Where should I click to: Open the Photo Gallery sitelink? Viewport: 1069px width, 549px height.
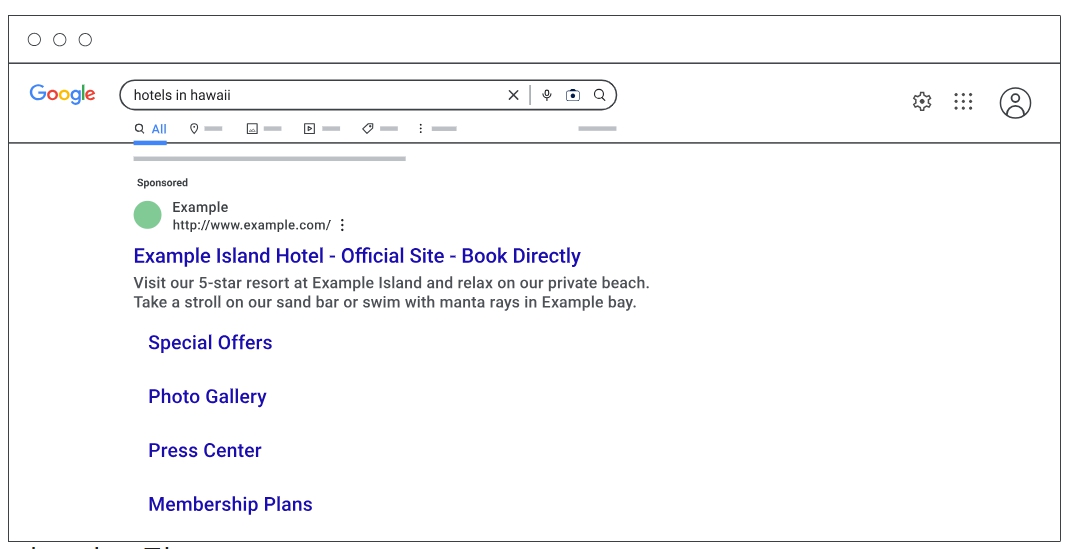pyautogui.click(x=207, y=396)
